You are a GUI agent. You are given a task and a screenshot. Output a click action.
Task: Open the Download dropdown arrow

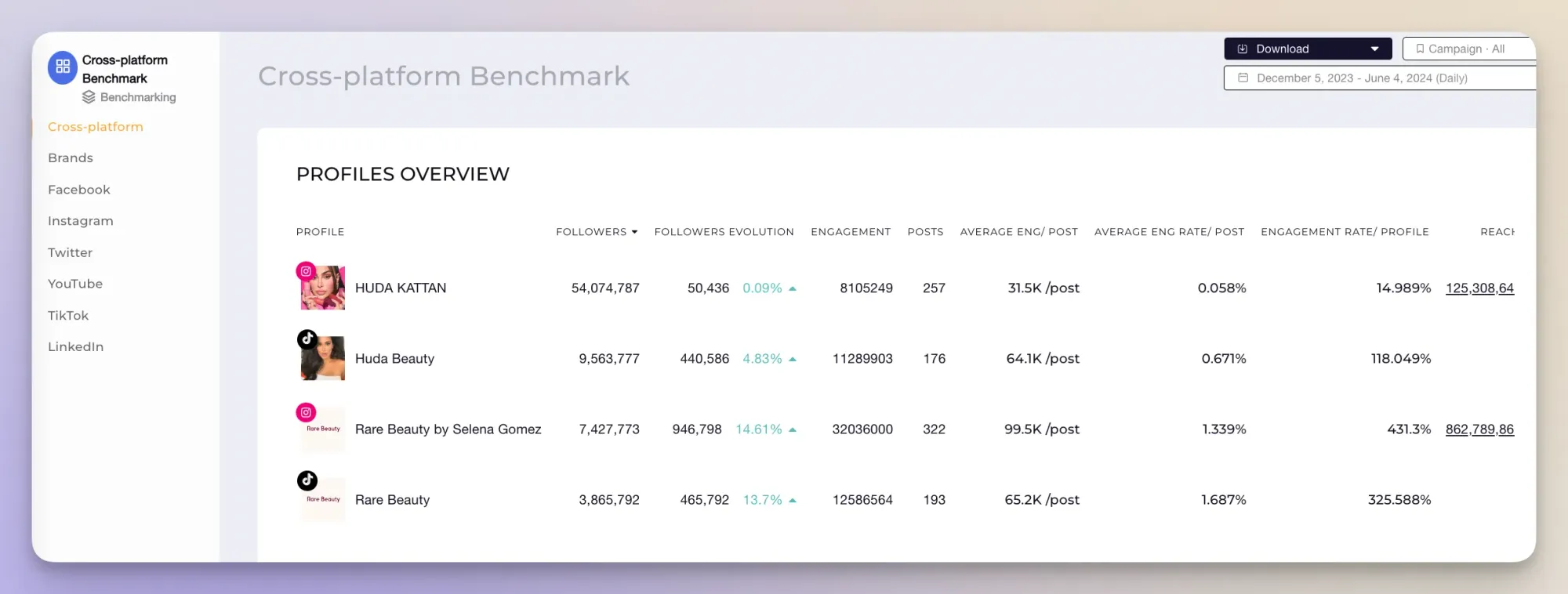pyautogui.click(x=1374, y=49)
